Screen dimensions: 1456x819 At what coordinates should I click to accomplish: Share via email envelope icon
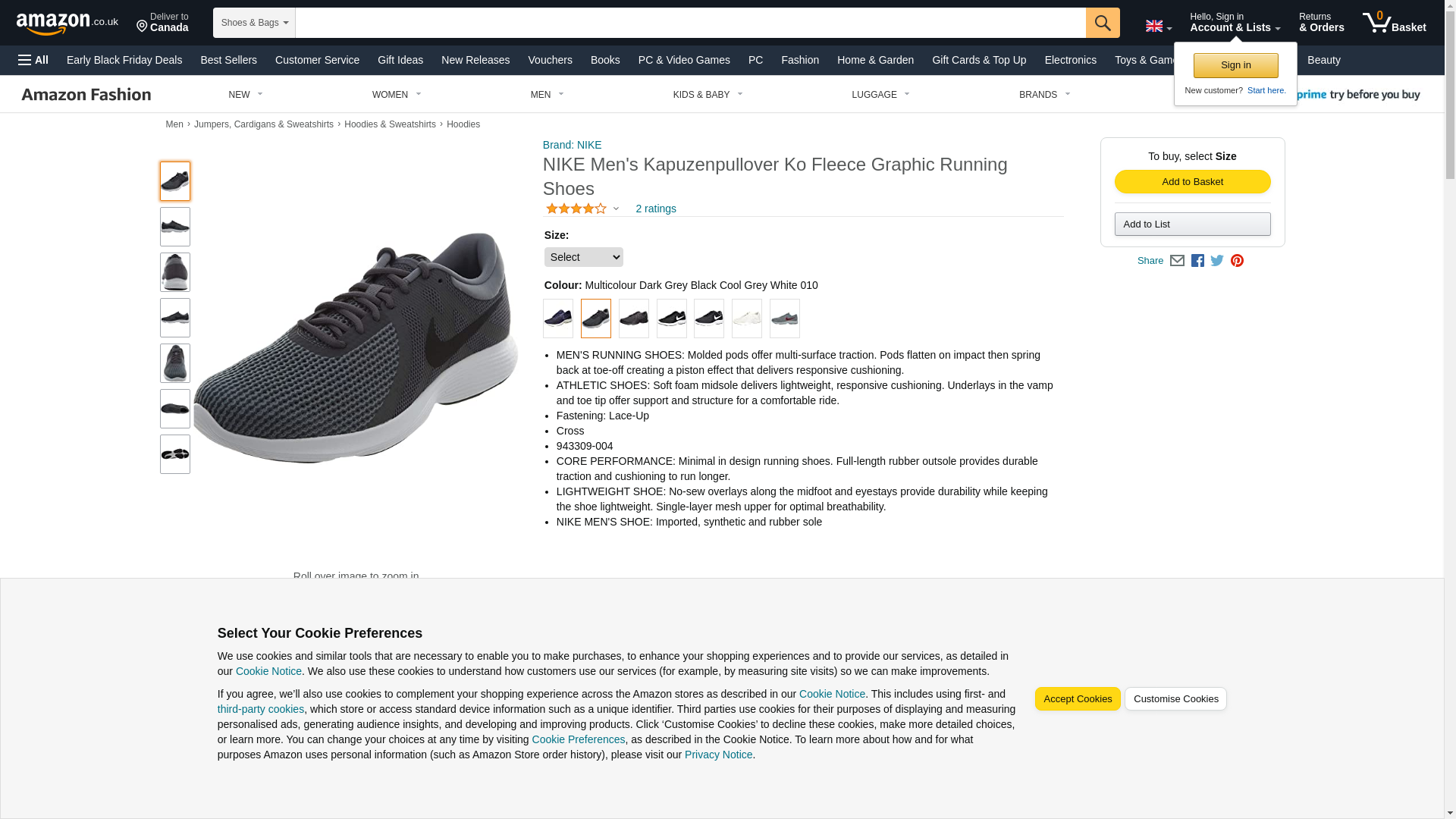click(1176, 261)
